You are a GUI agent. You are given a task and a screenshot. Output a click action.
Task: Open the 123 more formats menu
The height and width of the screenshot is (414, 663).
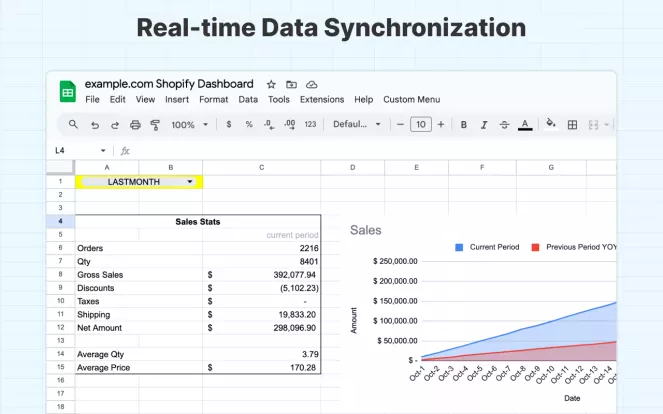point(310,124)
